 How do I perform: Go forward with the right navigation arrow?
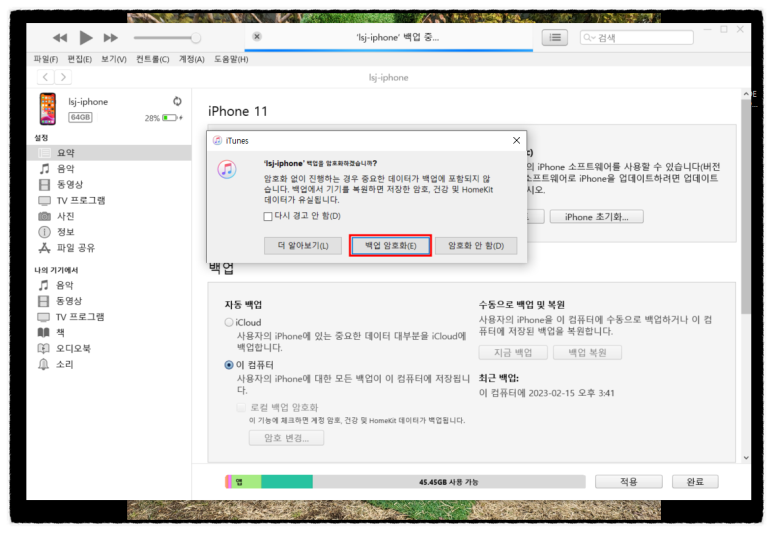pos(63,77)
